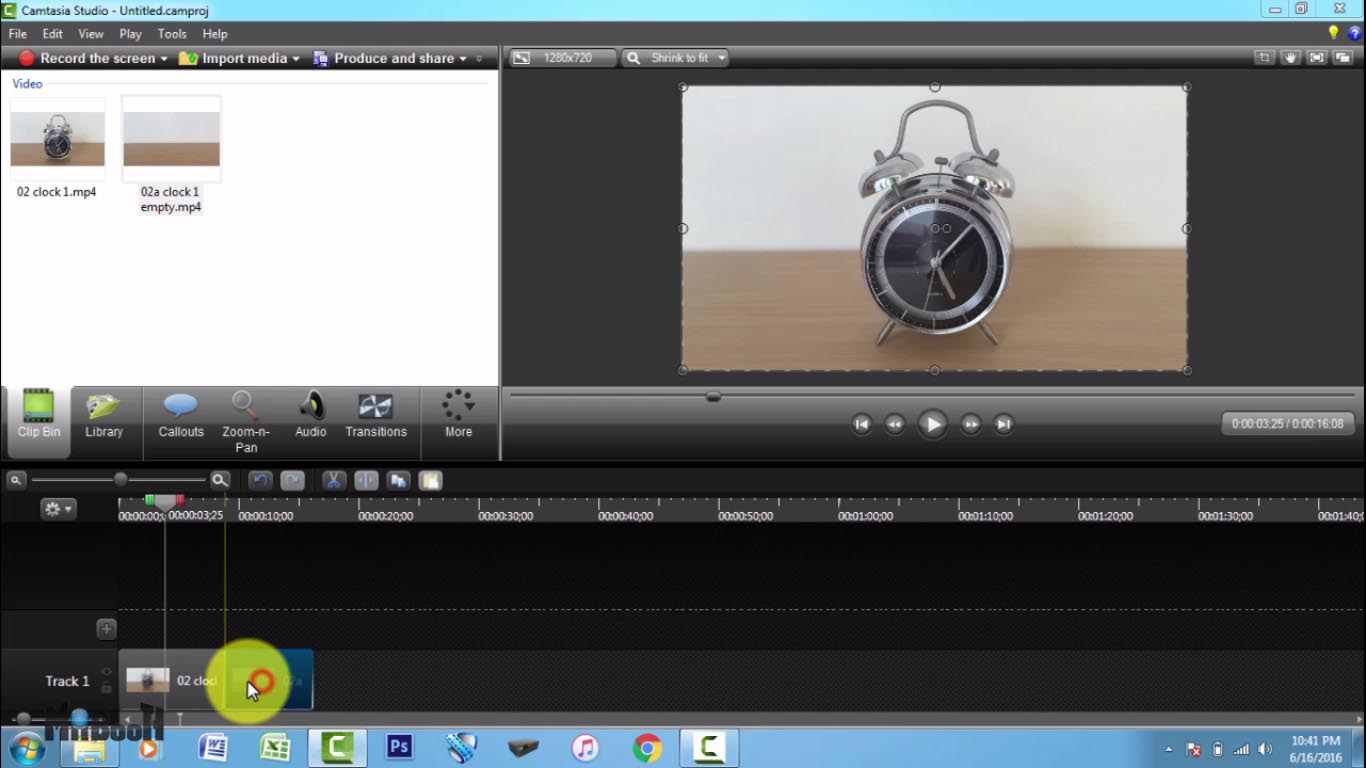Open the Tools menu

(x=172, y=33)
